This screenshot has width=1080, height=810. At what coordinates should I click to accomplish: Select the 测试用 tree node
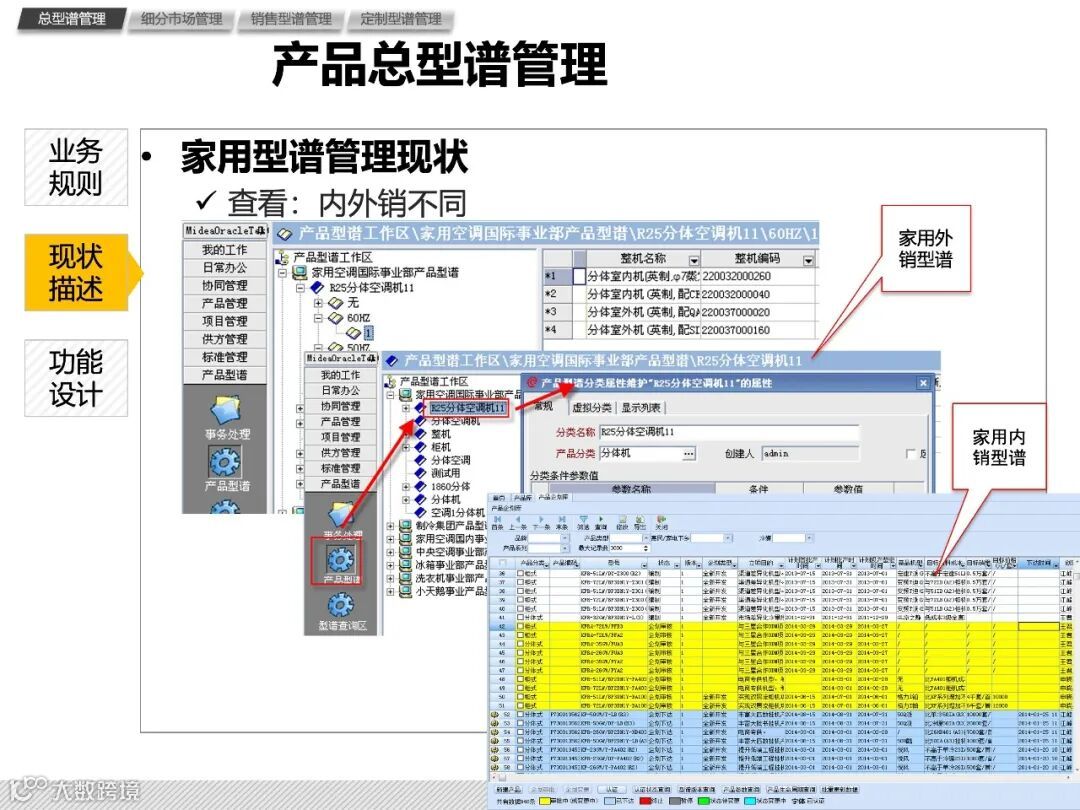[x=446, y=473]
